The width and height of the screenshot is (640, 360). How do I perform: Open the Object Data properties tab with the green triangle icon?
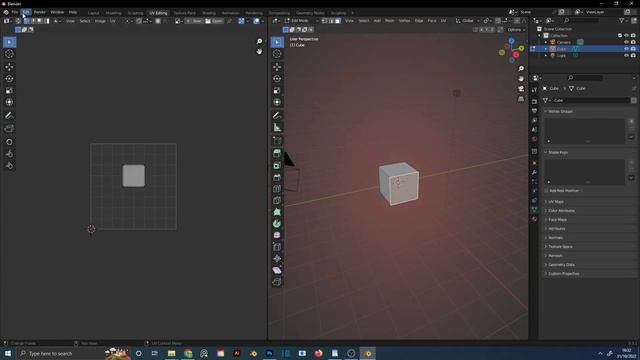click(x=534, y=209)
